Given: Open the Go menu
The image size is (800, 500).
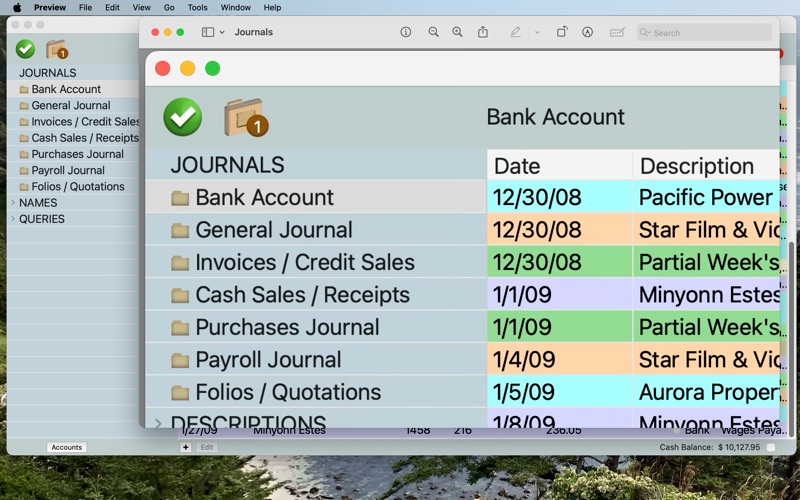Looking at the screenshot, I should point(169,8).
